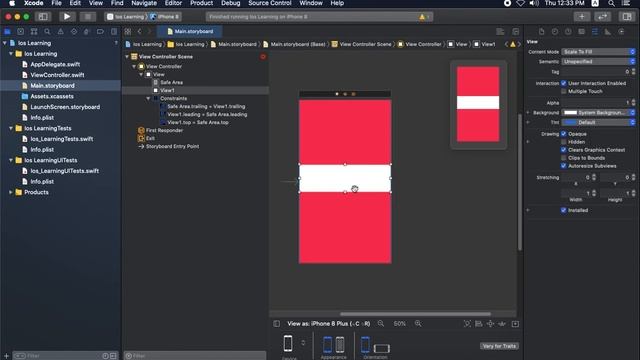This screenshot has height=360, width=640.
Task: Collapse the Ios LearningTests folder
Action: coord(11,128)
